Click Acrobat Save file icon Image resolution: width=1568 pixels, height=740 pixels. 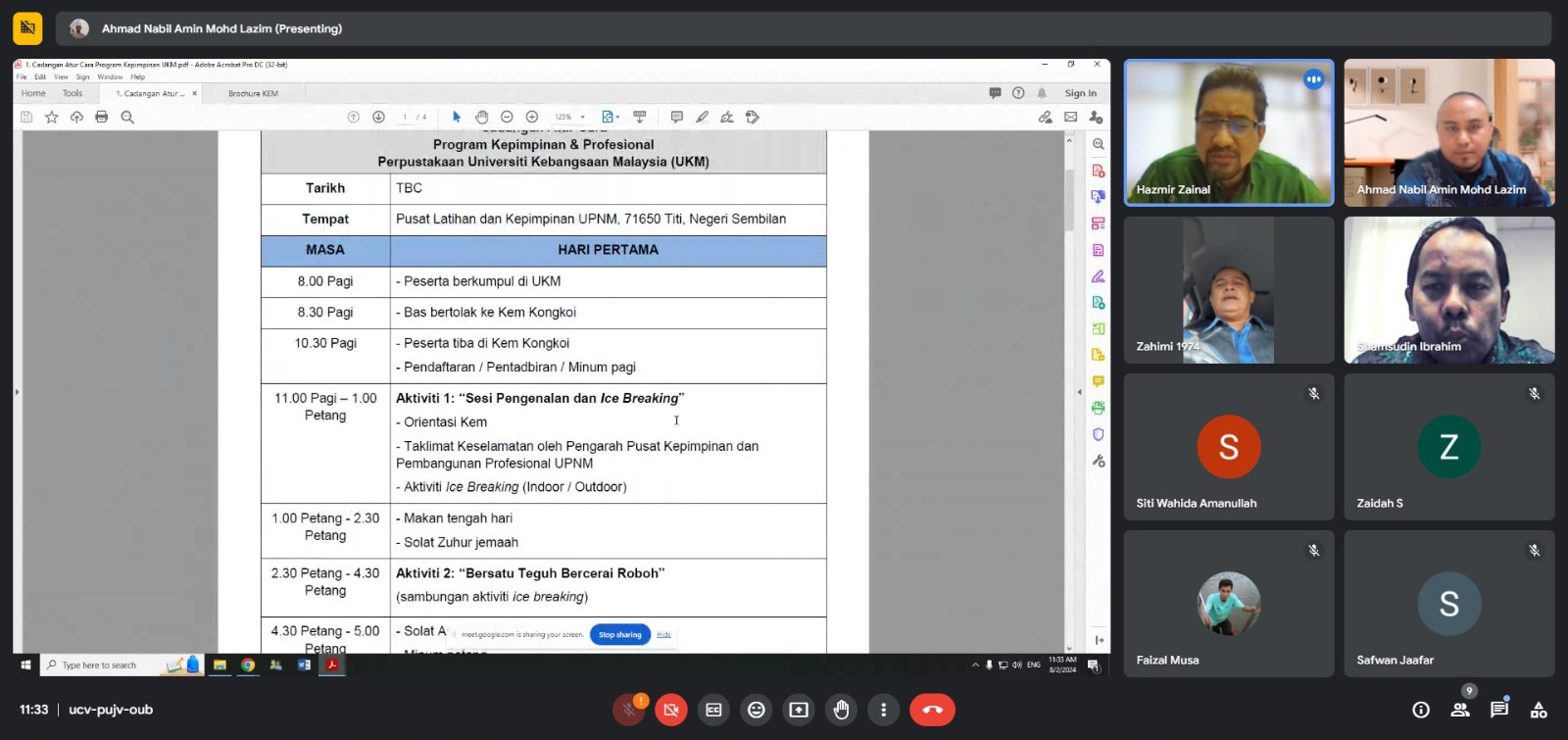[x=26, y=117]
